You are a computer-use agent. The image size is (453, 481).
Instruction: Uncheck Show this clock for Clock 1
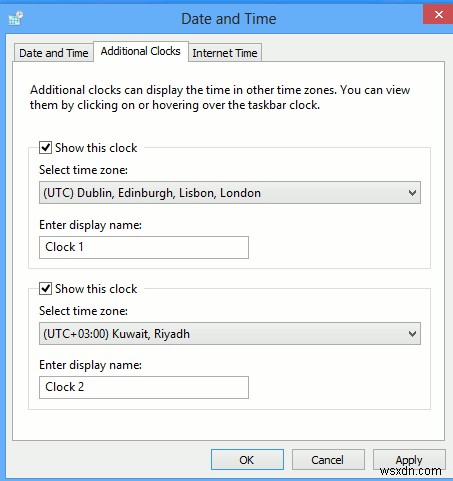tap(45, 147)
